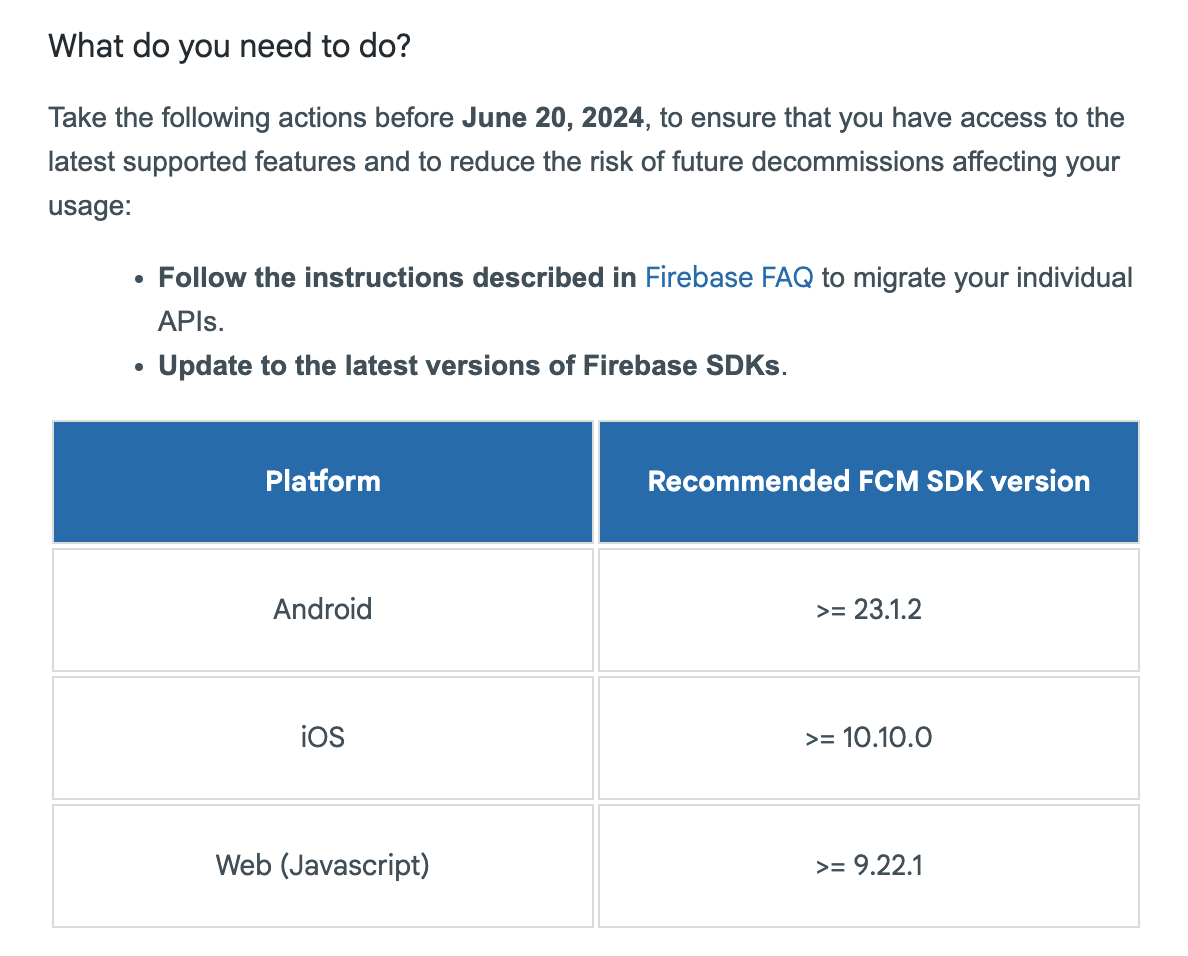The image size is (1188, 956).
Task: Click the >= 10.10.0 version cell
Action: (x=868, y=737)
